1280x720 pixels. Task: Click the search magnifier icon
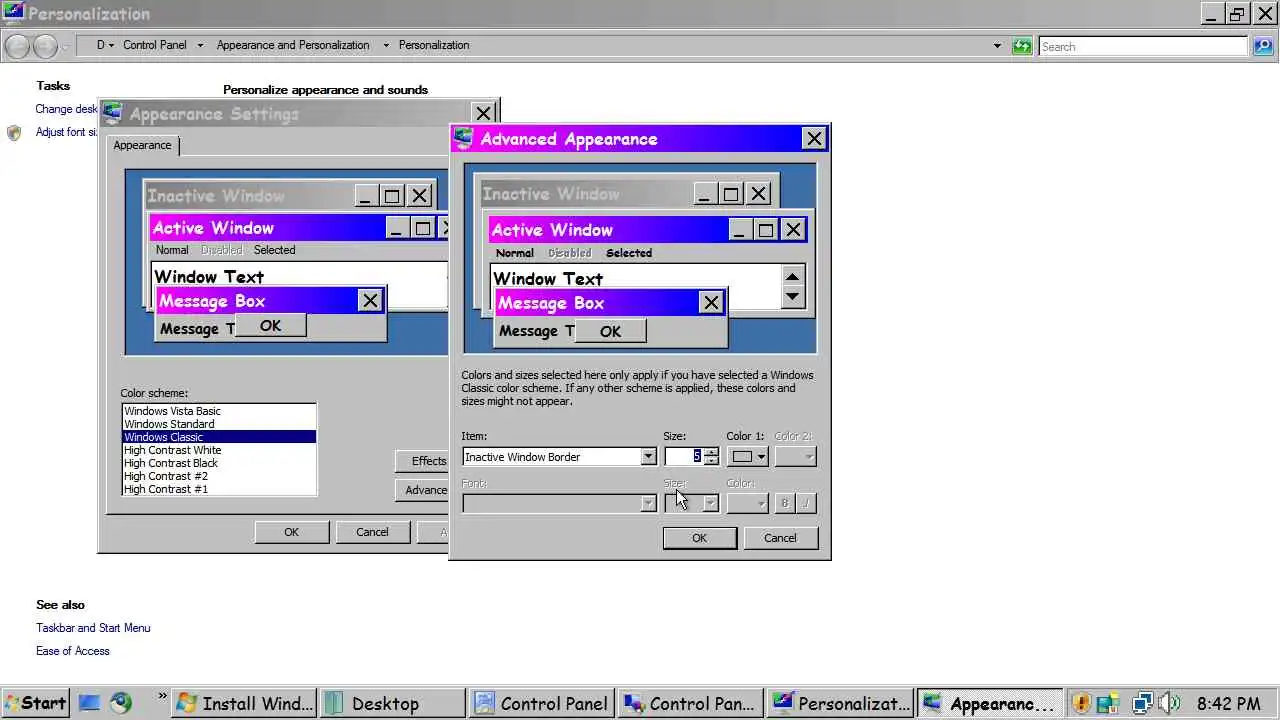point(1262,46)
